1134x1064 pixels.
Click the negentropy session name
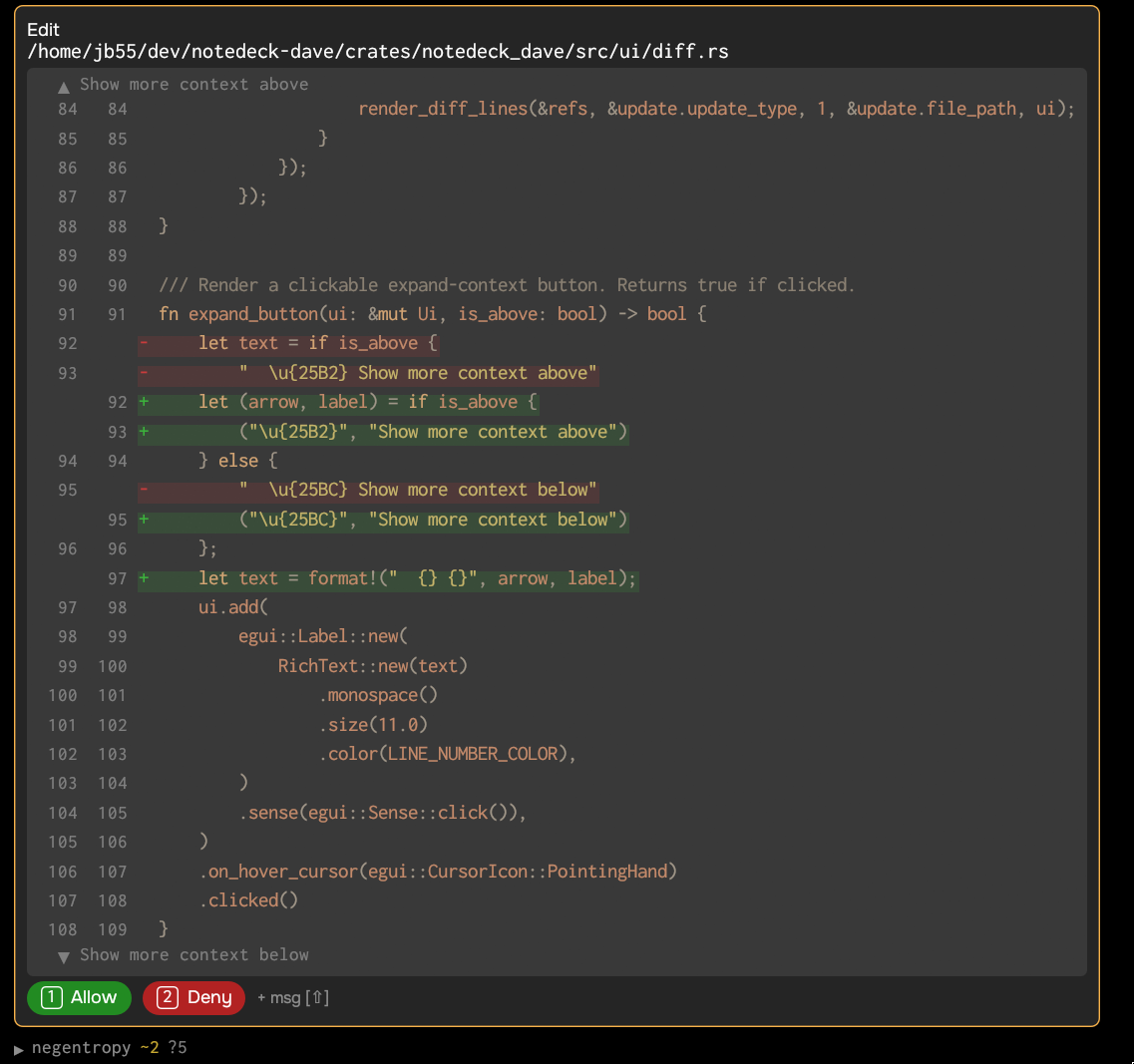pyautogui.click(x=81, y=1048)
